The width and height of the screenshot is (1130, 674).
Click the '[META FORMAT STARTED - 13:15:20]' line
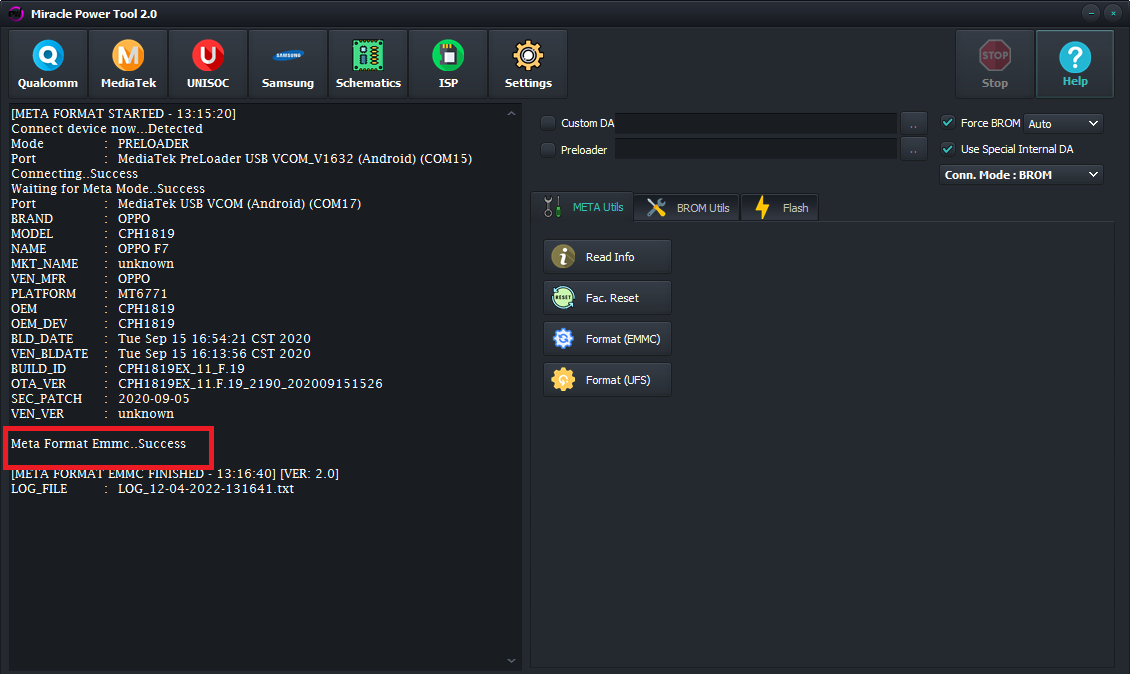(123, 114)
